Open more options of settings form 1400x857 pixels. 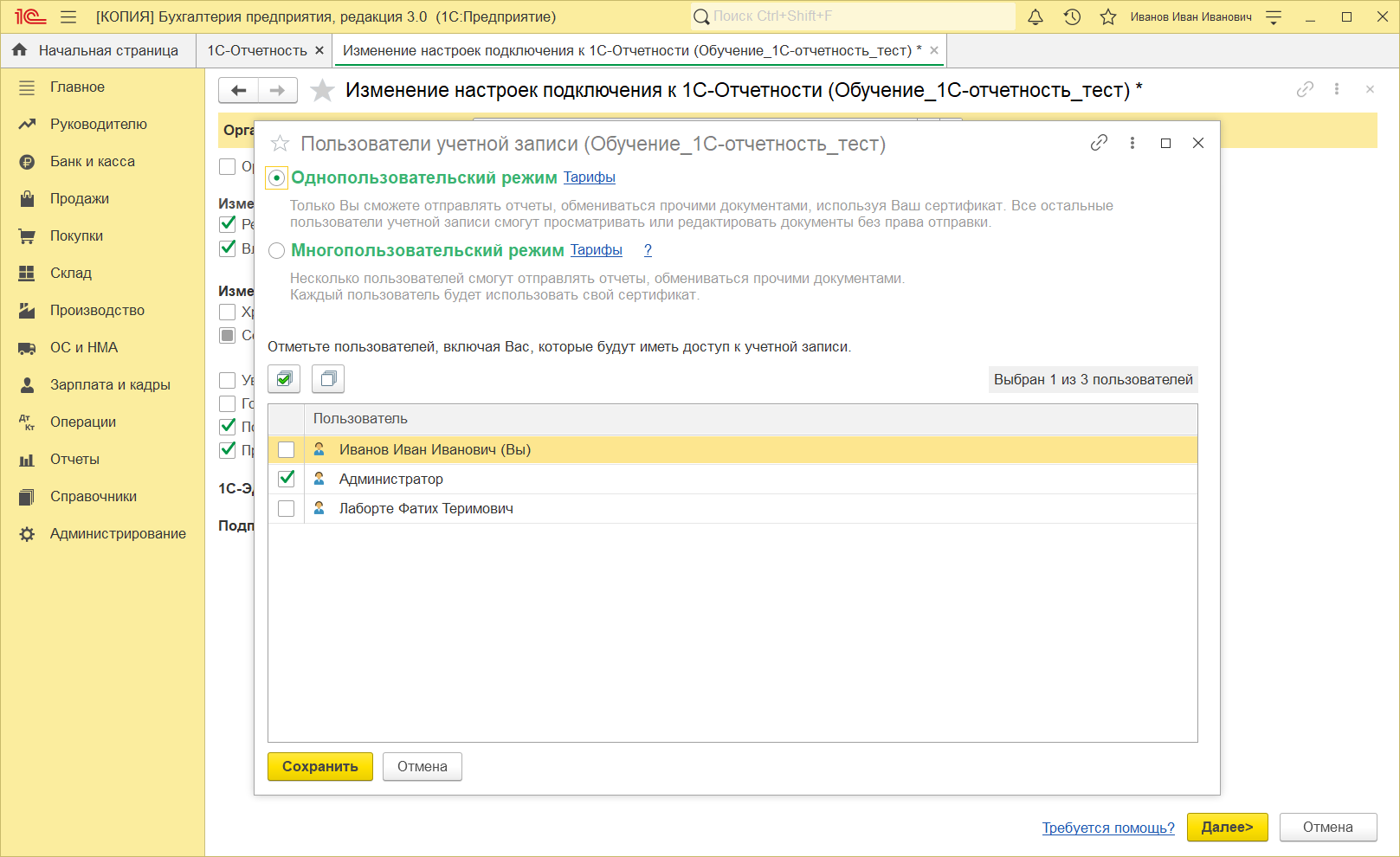point(1337,89)
